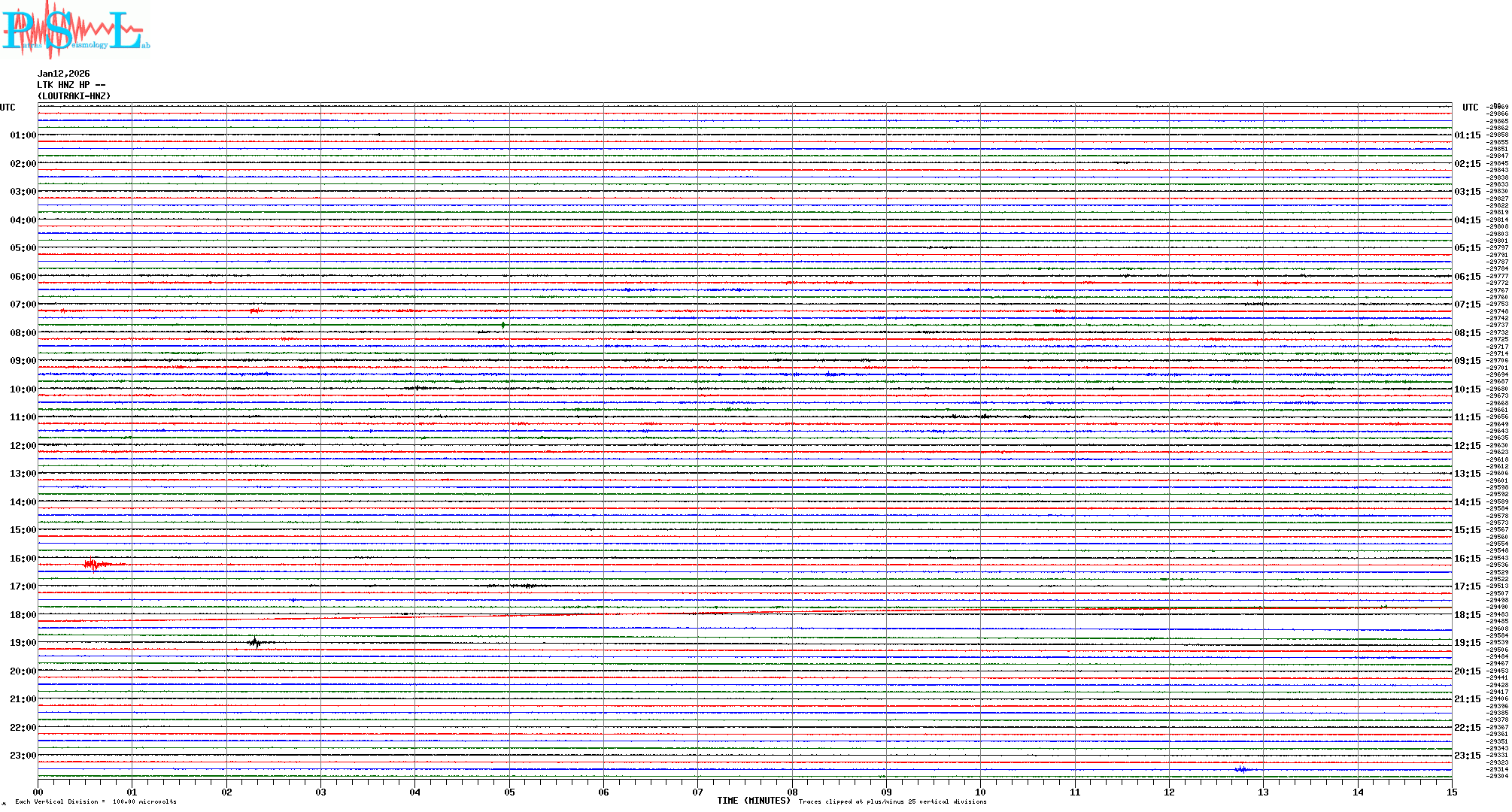Click the 07 minute tick label at bottom

(x=698, y=792)
